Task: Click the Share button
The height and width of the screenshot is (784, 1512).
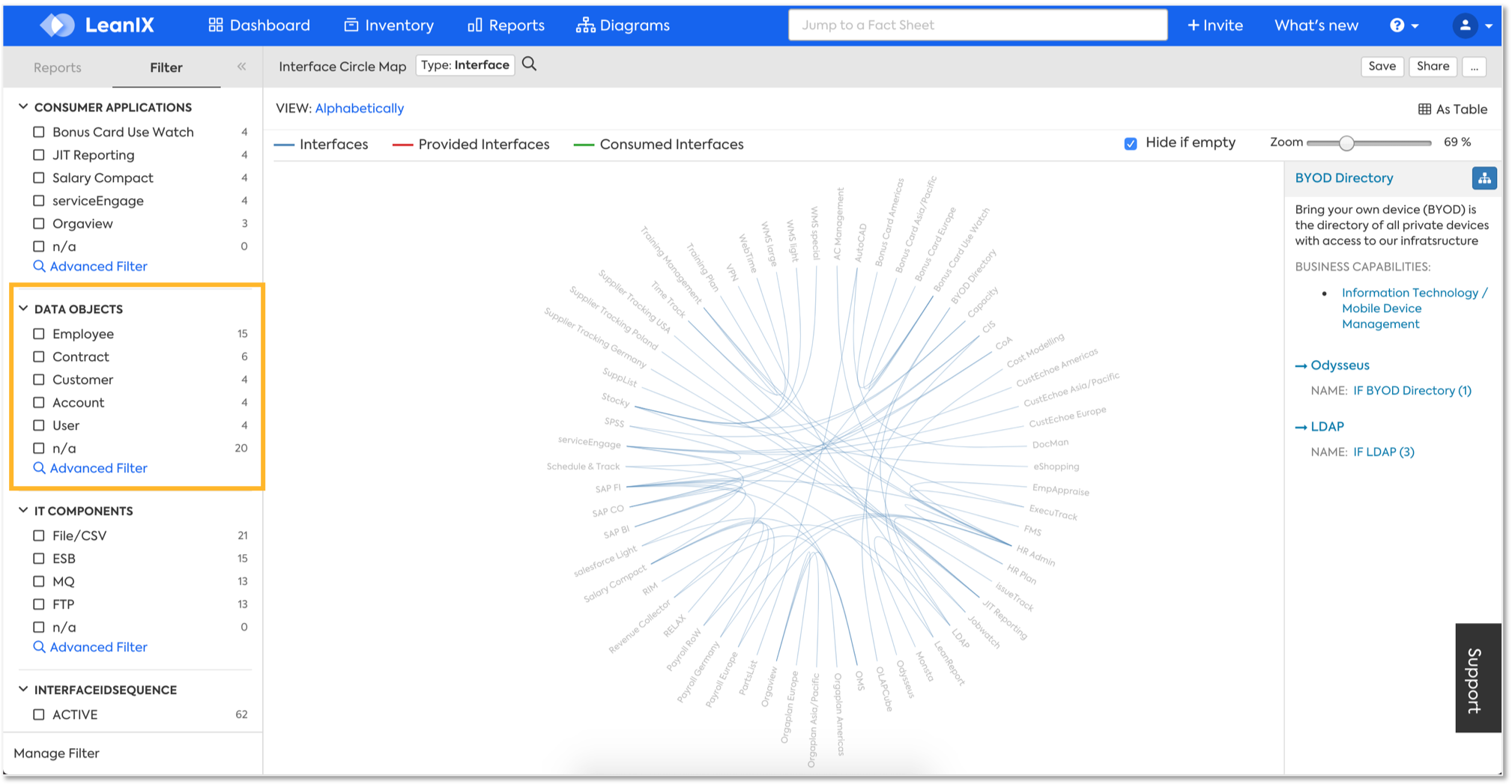Action: pyautogui.click(x=1433, y=67)
